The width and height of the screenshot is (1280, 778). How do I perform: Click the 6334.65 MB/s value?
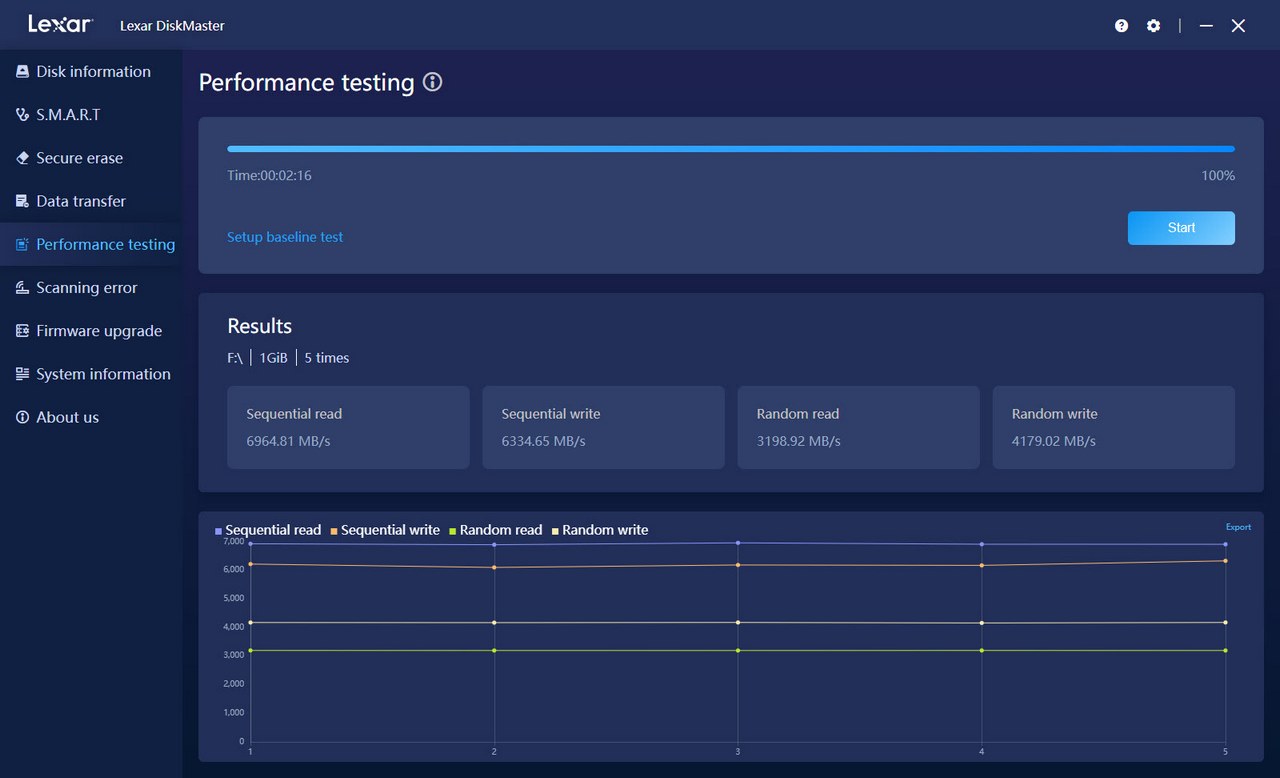[x=543, y=441]
